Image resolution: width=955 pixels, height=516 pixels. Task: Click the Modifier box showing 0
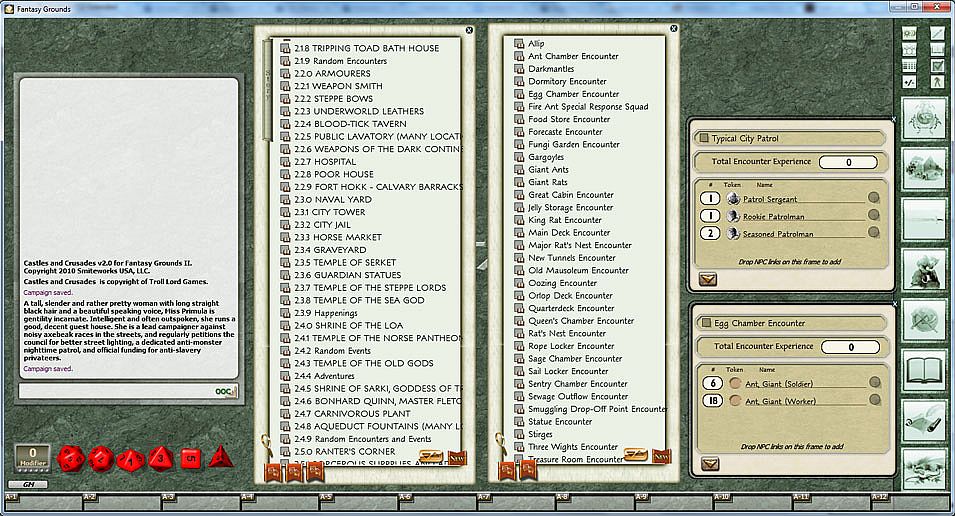pyautogui.click(x=33, y=457)
